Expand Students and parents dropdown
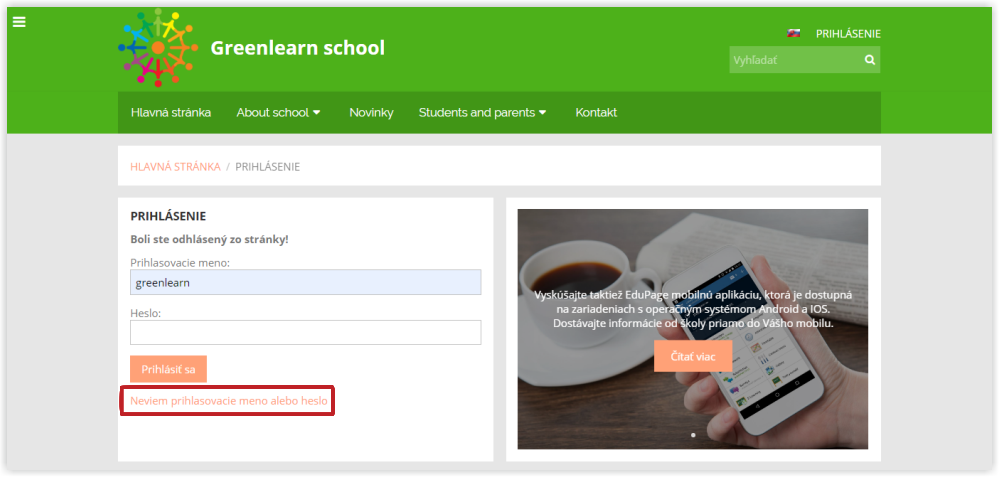Image resolution: width=999 pixels, height=477 pixels. [482, 113]
